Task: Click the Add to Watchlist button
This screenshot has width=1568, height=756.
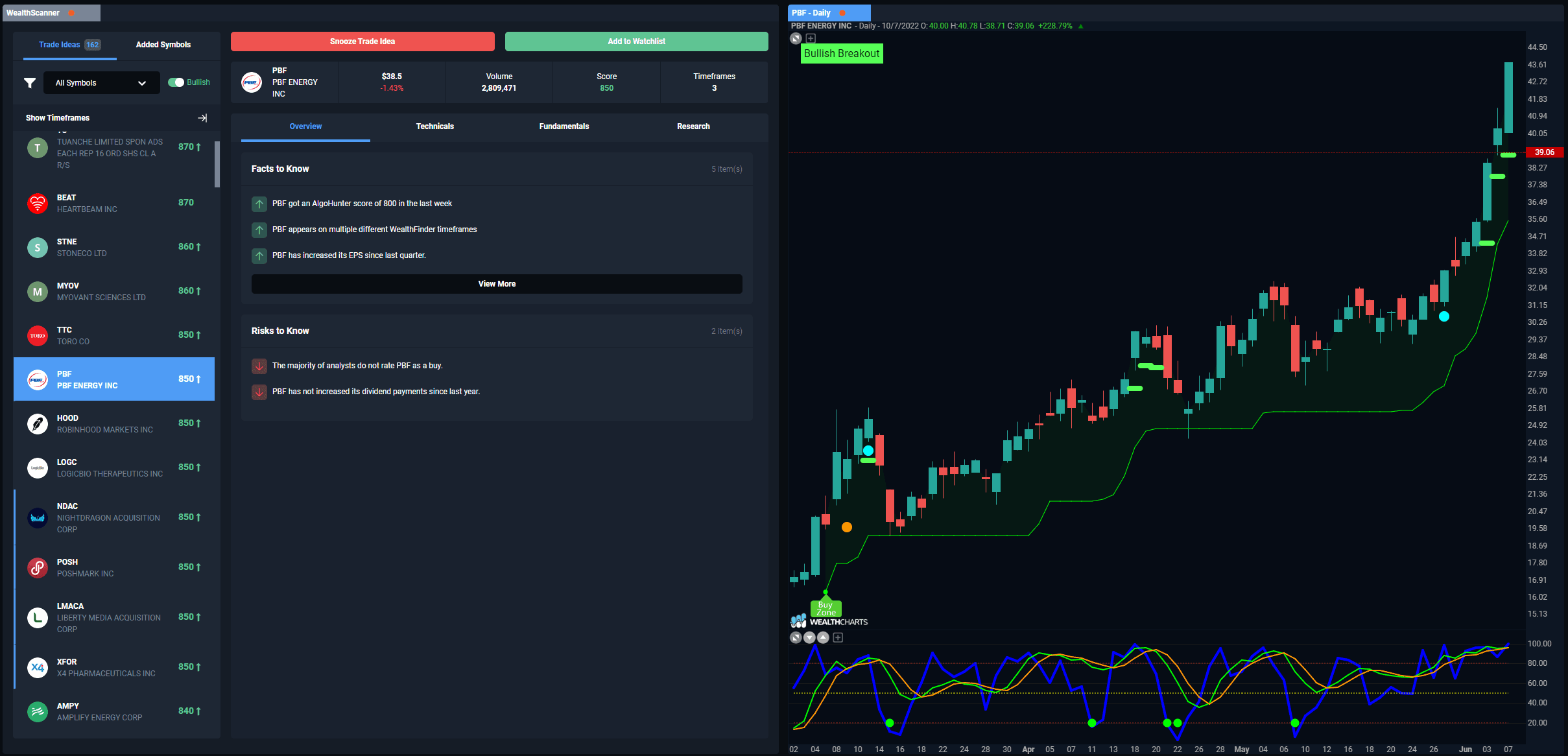Action: click(x=636, y=41)
